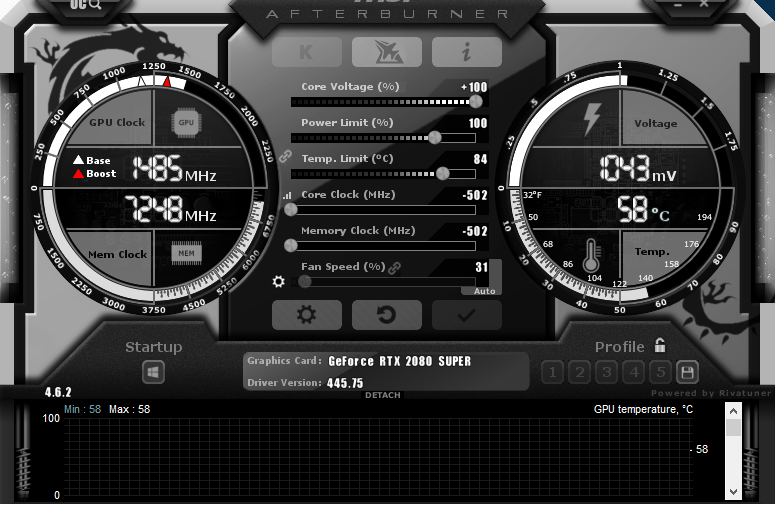This screenshot has height=505, width=776.
Task: Open the Kombustor stress test button
Action: [x=307, y=52]
